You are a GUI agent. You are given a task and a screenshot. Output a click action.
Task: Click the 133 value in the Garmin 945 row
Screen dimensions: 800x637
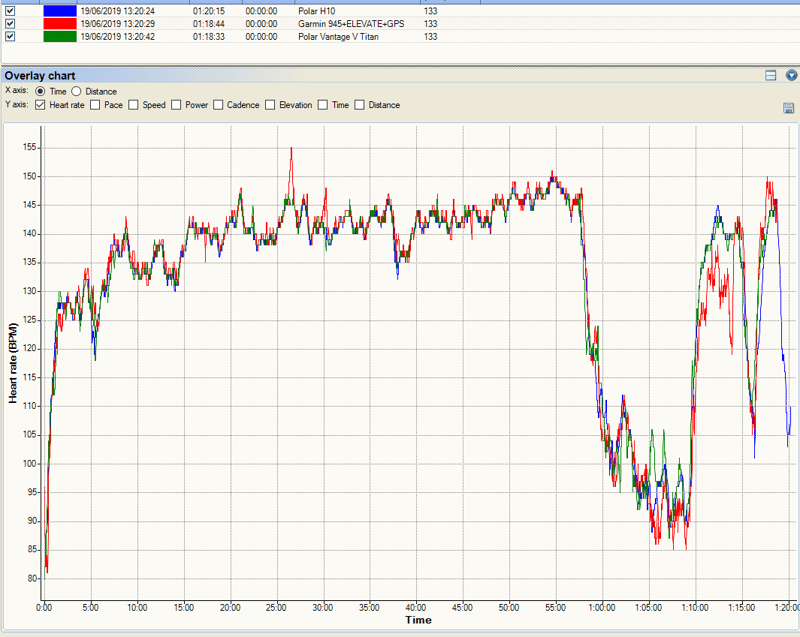pyautogui.click(x=431, y=23)
